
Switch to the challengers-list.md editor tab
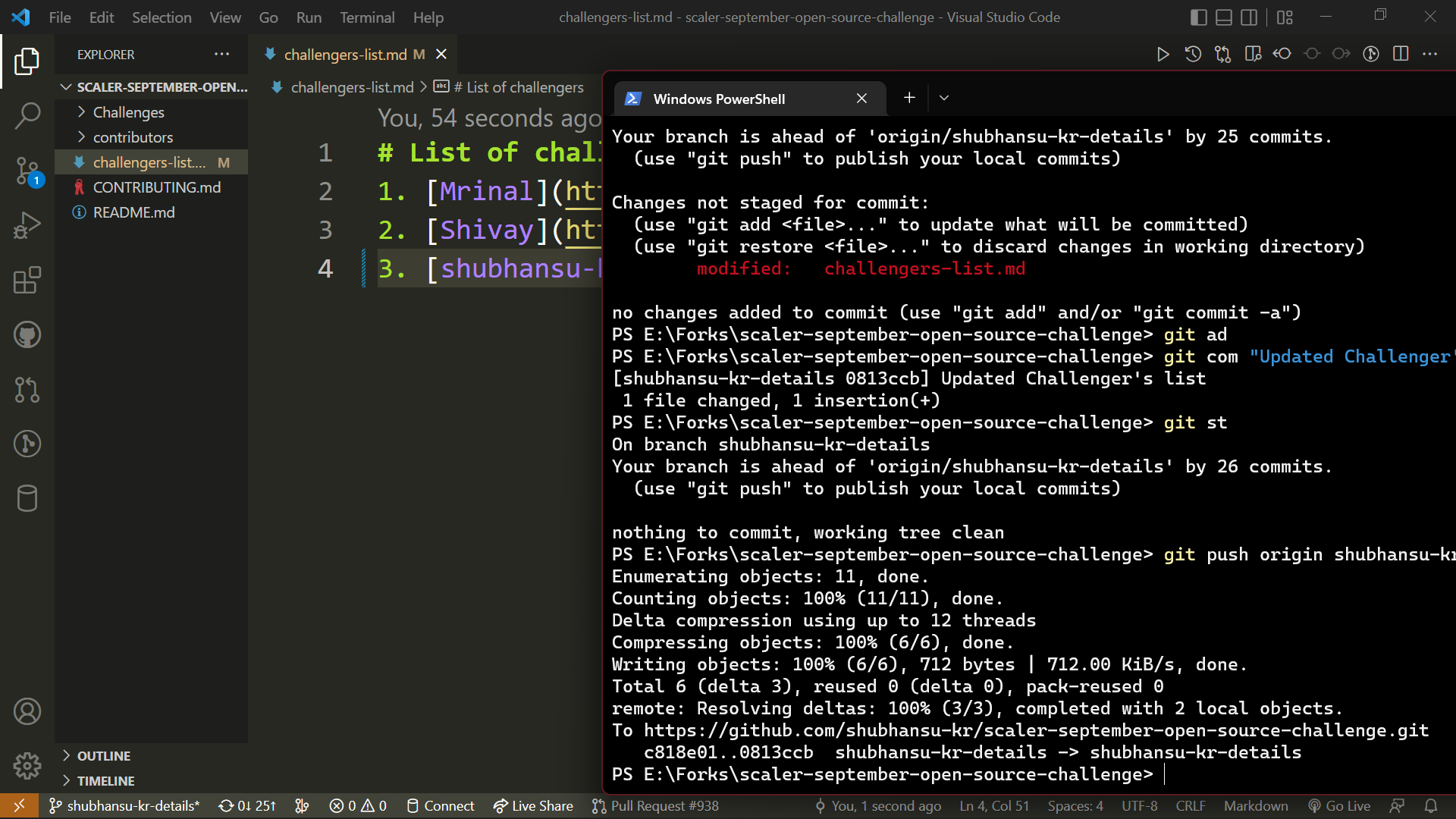click(x=345, y=54)
